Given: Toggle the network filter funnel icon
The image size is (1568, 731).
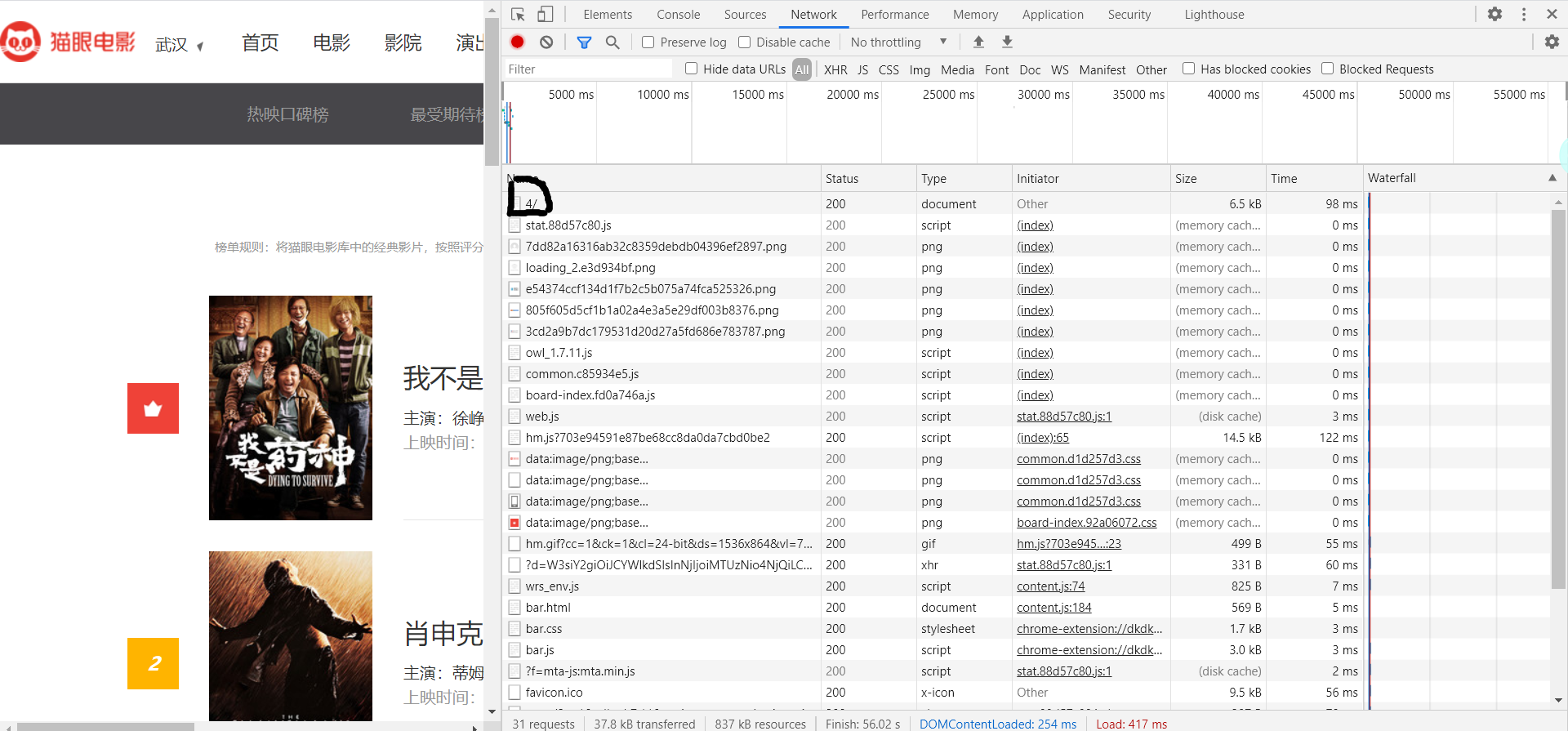Looking at the screenshot, I should [x=584, y=42].
